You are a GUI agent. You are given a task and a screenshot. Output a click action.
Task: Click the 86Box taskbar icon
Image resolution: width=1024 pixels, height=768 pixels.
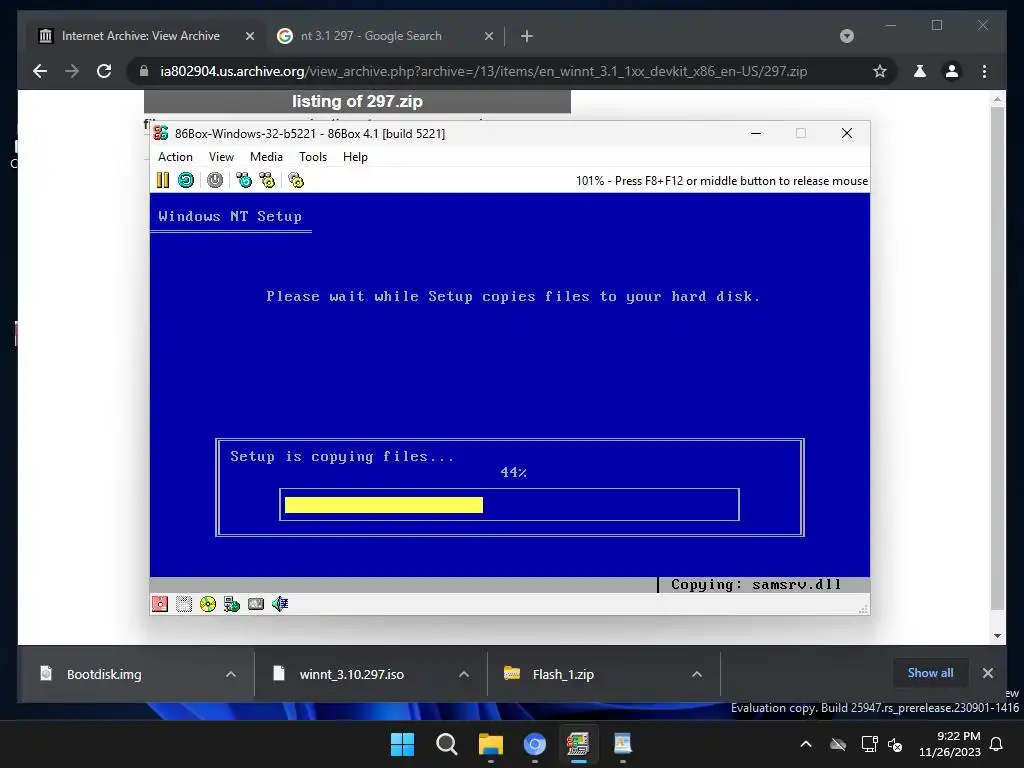(578, 744)
